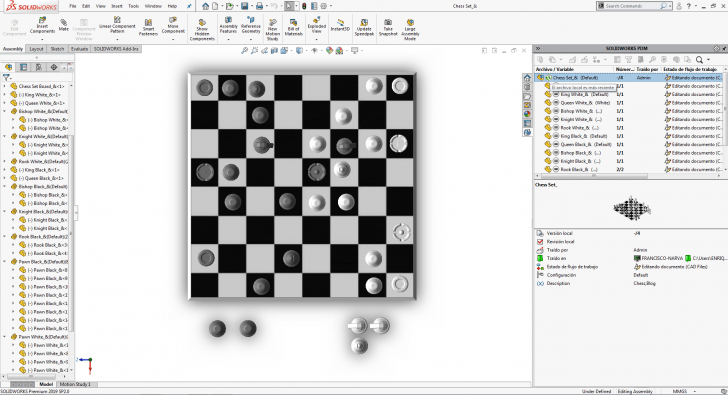Enable Large Assembly Mode
This screenshot has height=395, width=728.
pyautogui.click(x=410, y=30)
